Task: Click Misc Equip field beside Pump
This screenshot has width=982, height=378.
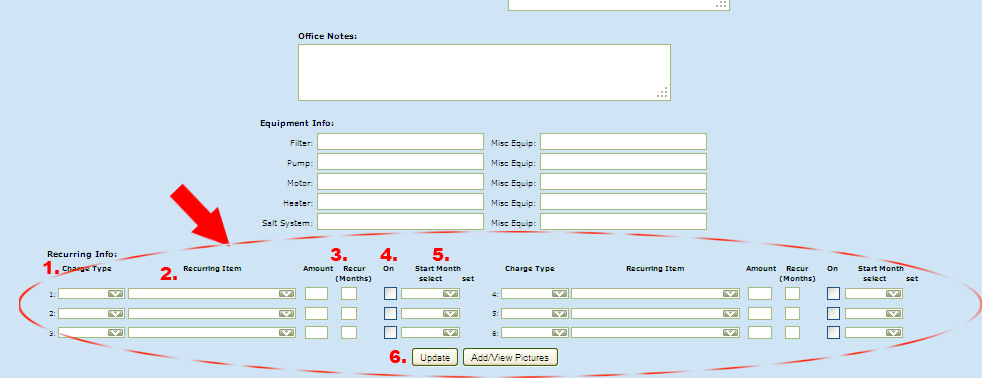Action: [x=623, y=161]
